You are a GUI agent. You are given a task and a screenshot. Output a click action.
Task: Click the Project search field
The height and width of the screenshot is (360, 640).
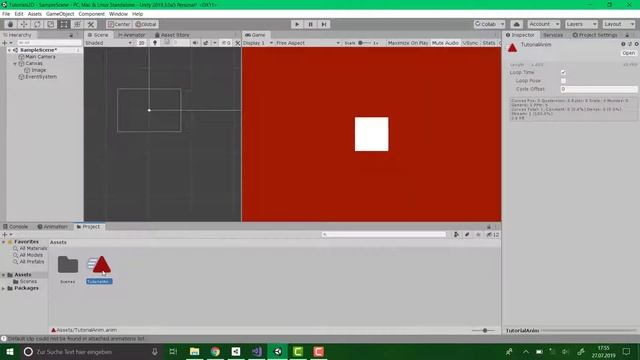[x=384, y=235]
